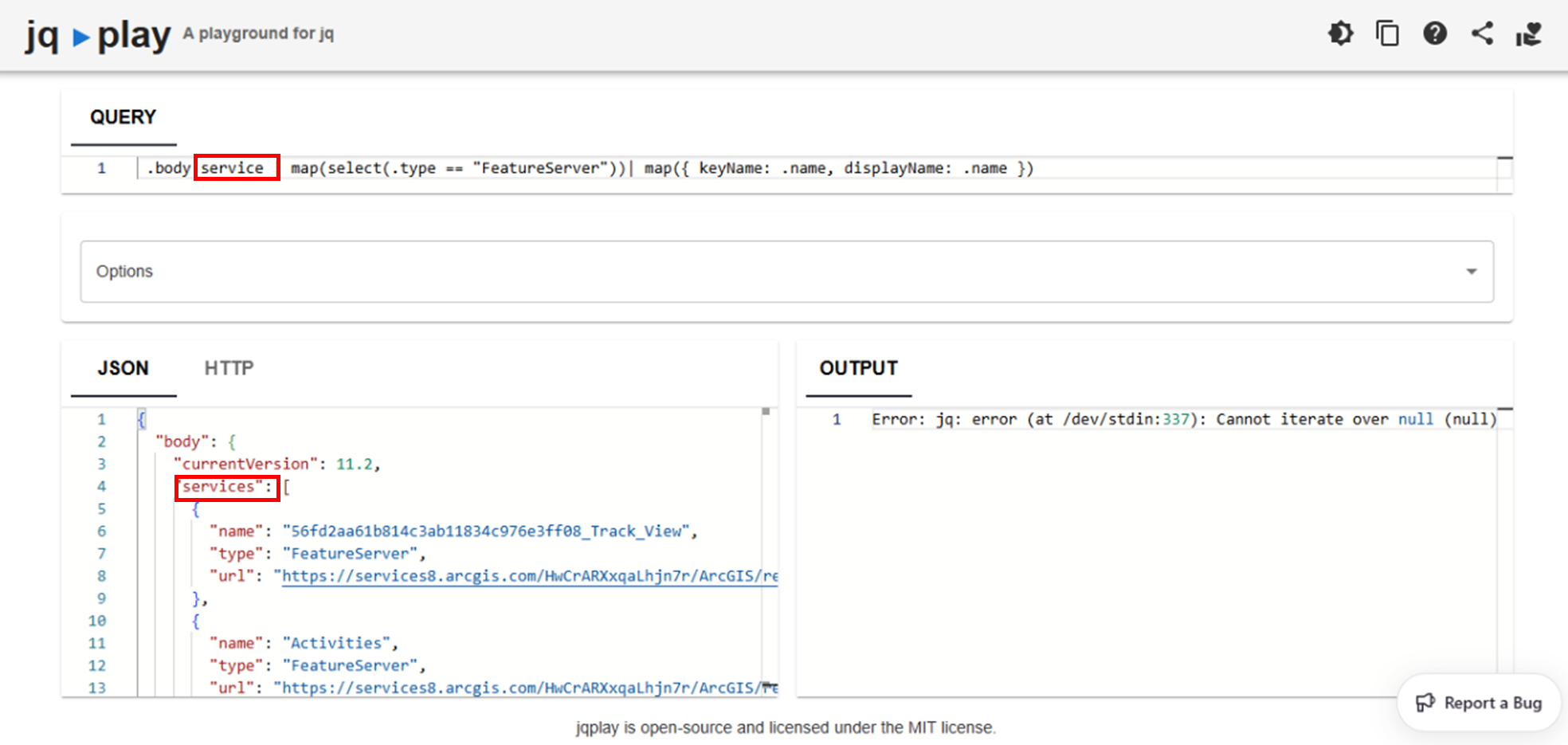Click the QUERY tab heading

click(x=123, y=117)
